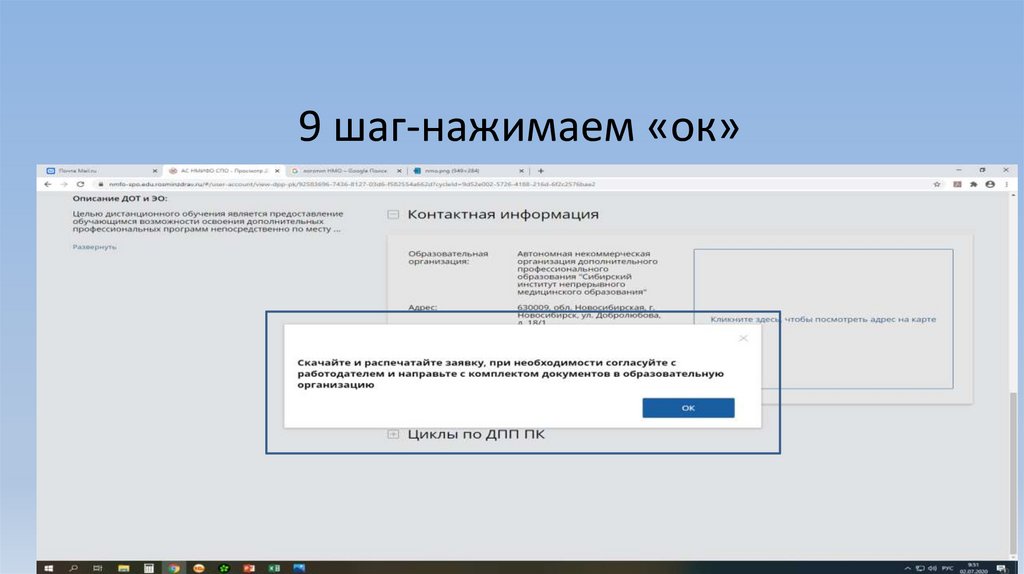Bookmark this page with the star icon

tap(937, 184)
